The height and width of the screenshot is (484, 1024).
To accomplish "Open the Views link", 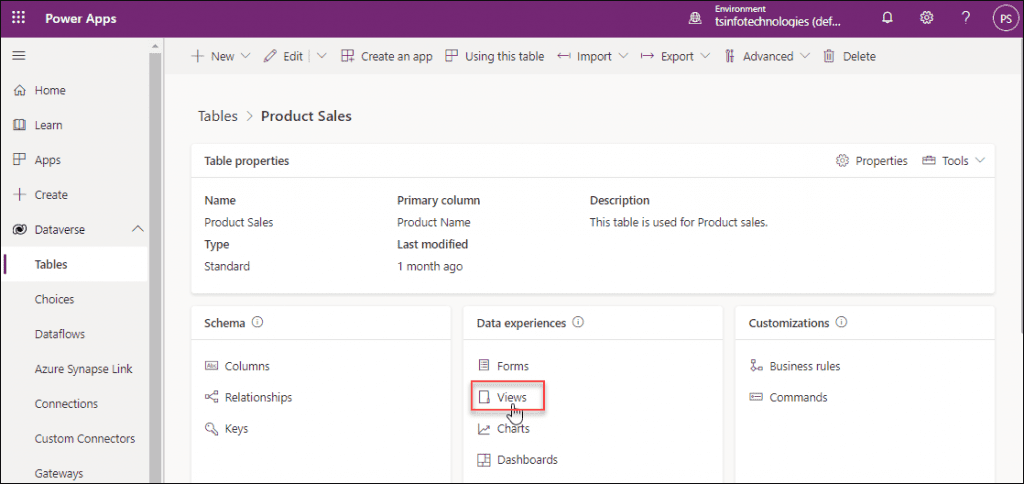I will (x=511, y=397).
